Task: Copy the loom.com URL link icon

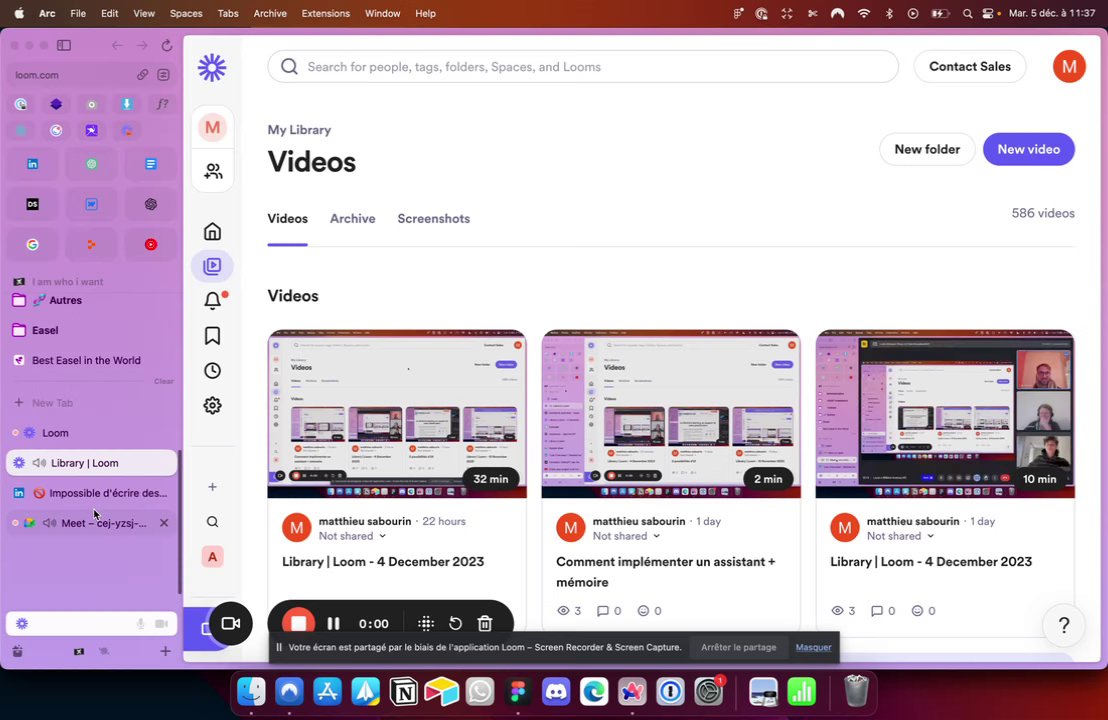Action: 142,74
